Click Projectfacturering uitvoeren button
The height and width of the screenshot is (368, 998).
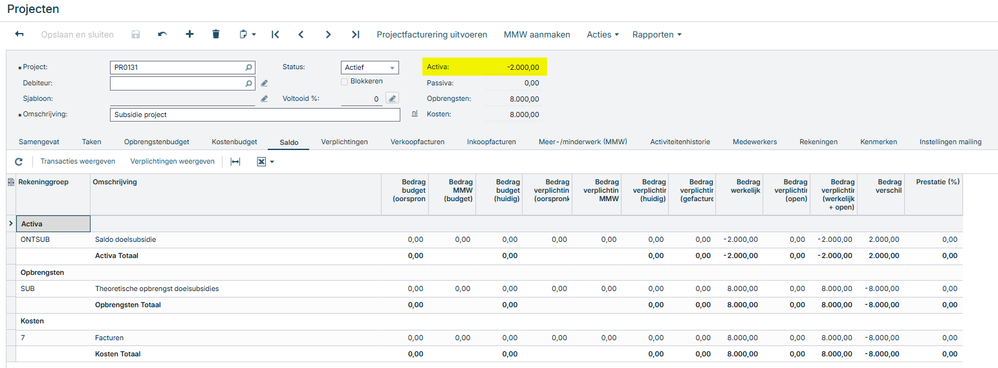tap(432, 34)
